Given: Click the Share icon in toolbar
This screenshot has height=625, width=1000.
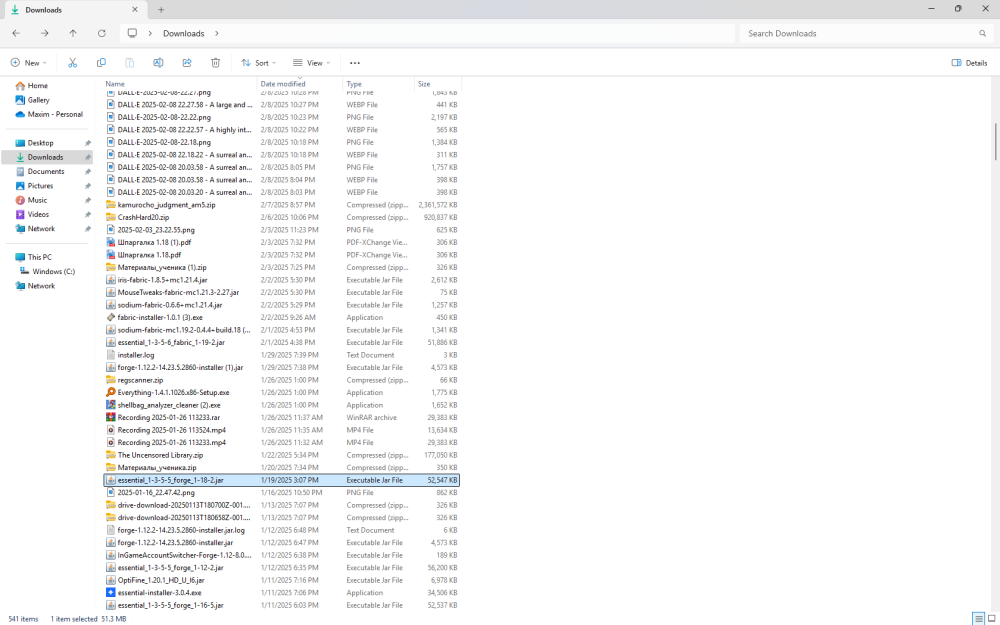Looking at the screenshot, I should (x=187, y=62).
